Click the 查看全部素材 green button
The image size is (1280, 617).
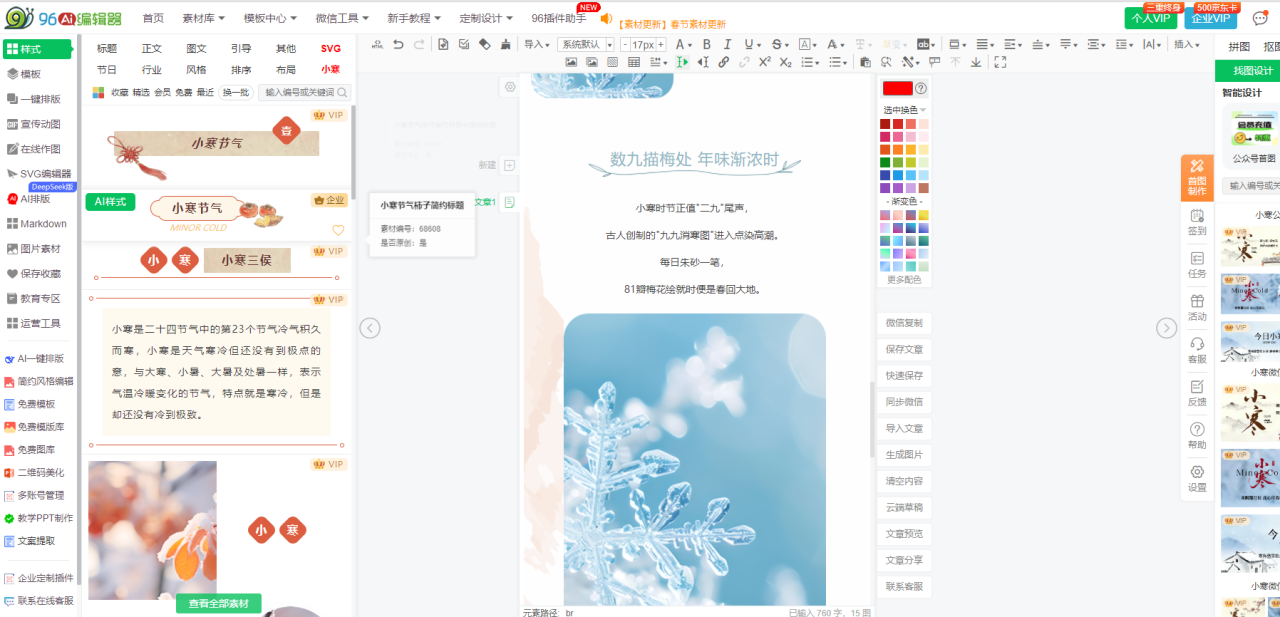point(219,603)
